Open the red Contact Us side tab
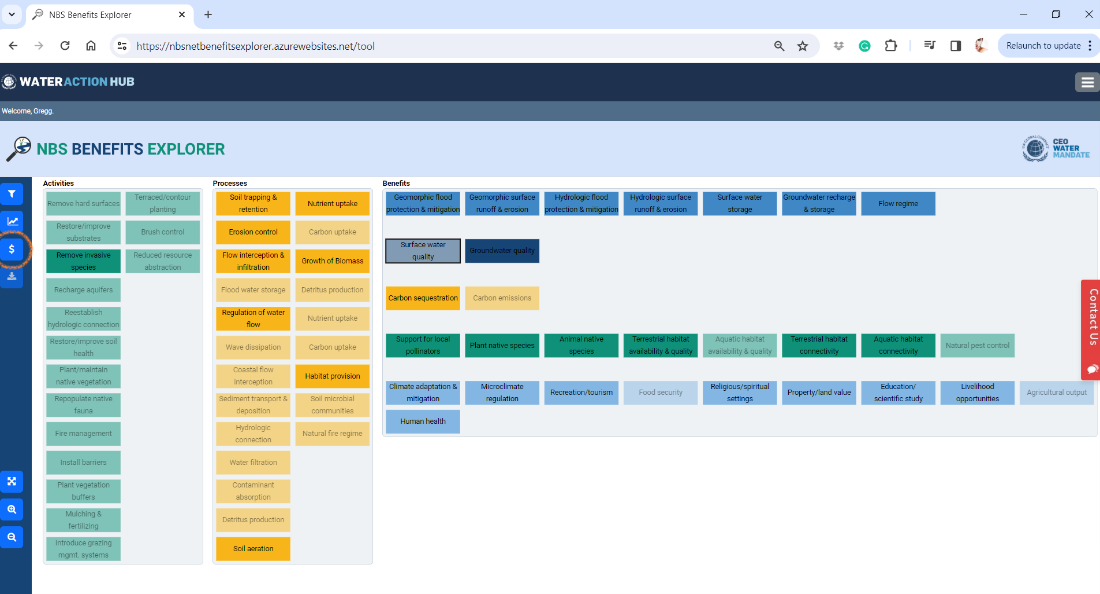This screenshot has height=594, width=1100. (1092, 330)
